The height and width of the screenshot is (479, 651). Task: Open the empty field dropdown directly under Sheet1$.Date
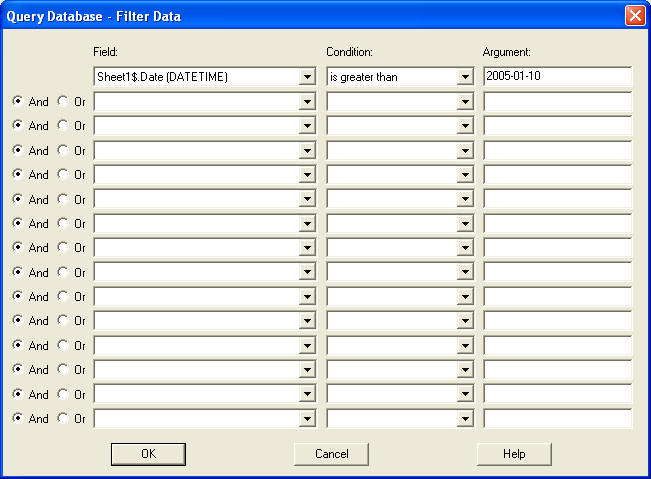[307, 102]
